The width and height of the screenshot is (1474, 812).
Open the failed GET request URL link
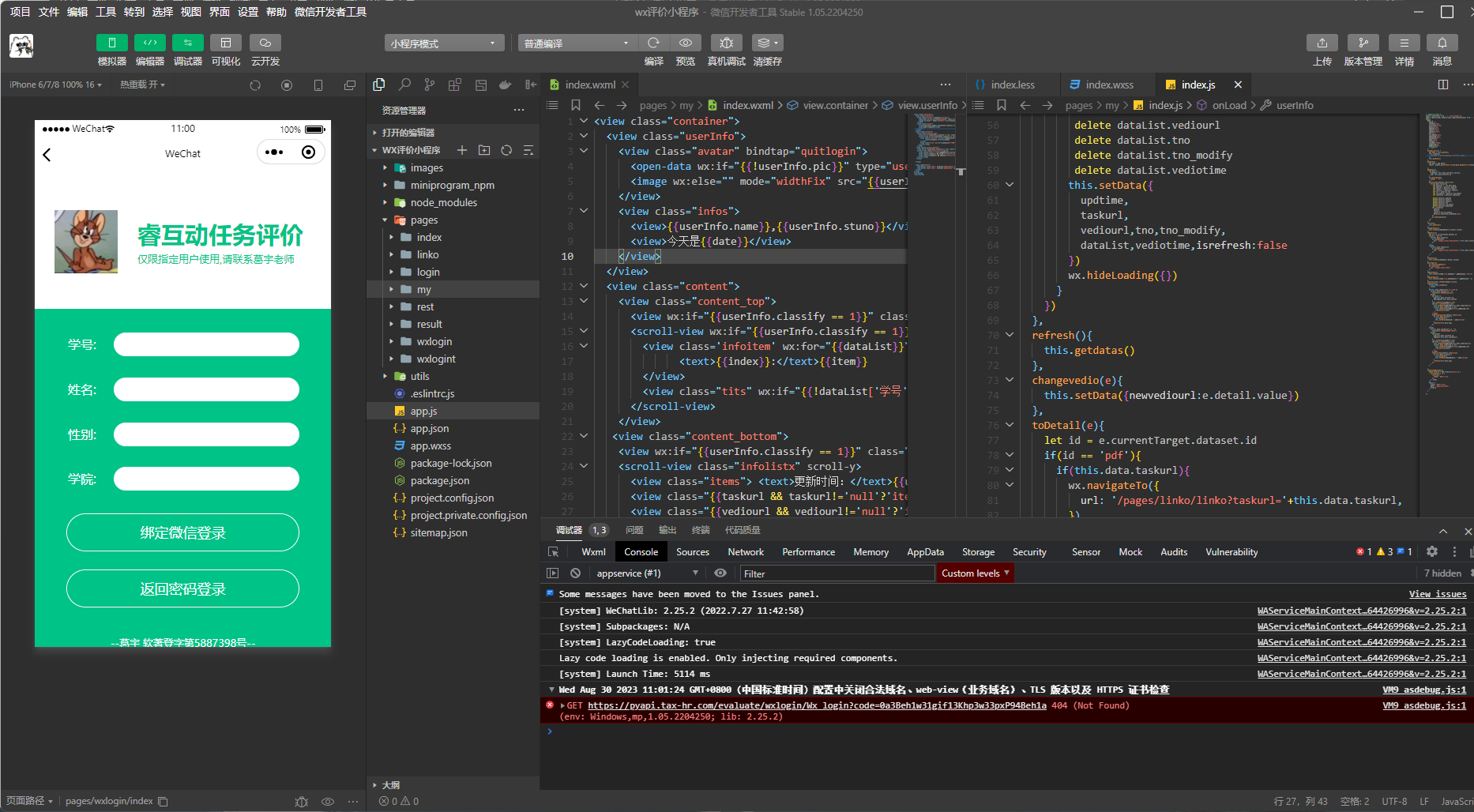click(817, 705)
